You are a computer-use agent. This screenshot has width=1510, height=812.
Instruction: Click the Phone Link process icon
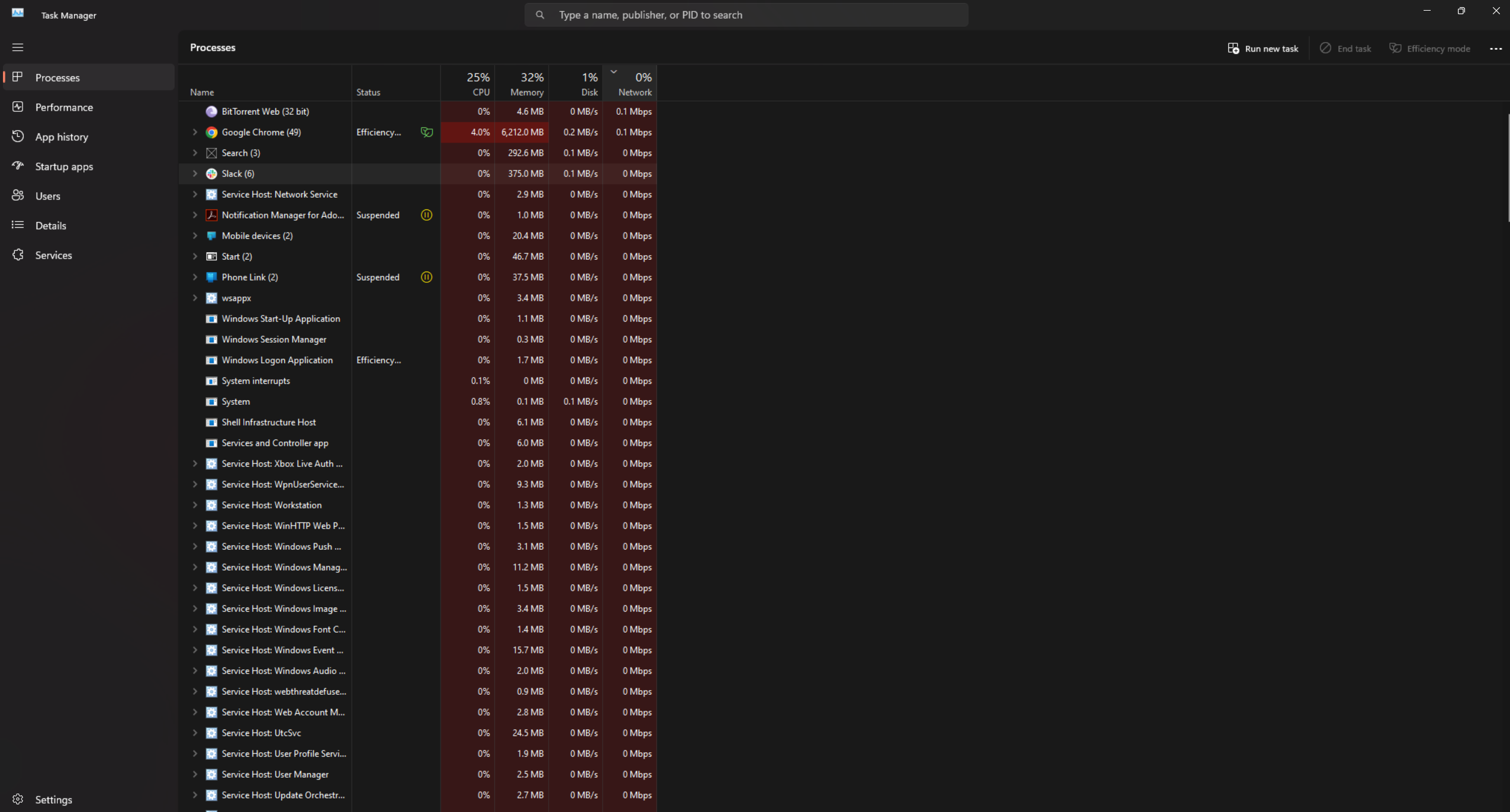[211, 277]
